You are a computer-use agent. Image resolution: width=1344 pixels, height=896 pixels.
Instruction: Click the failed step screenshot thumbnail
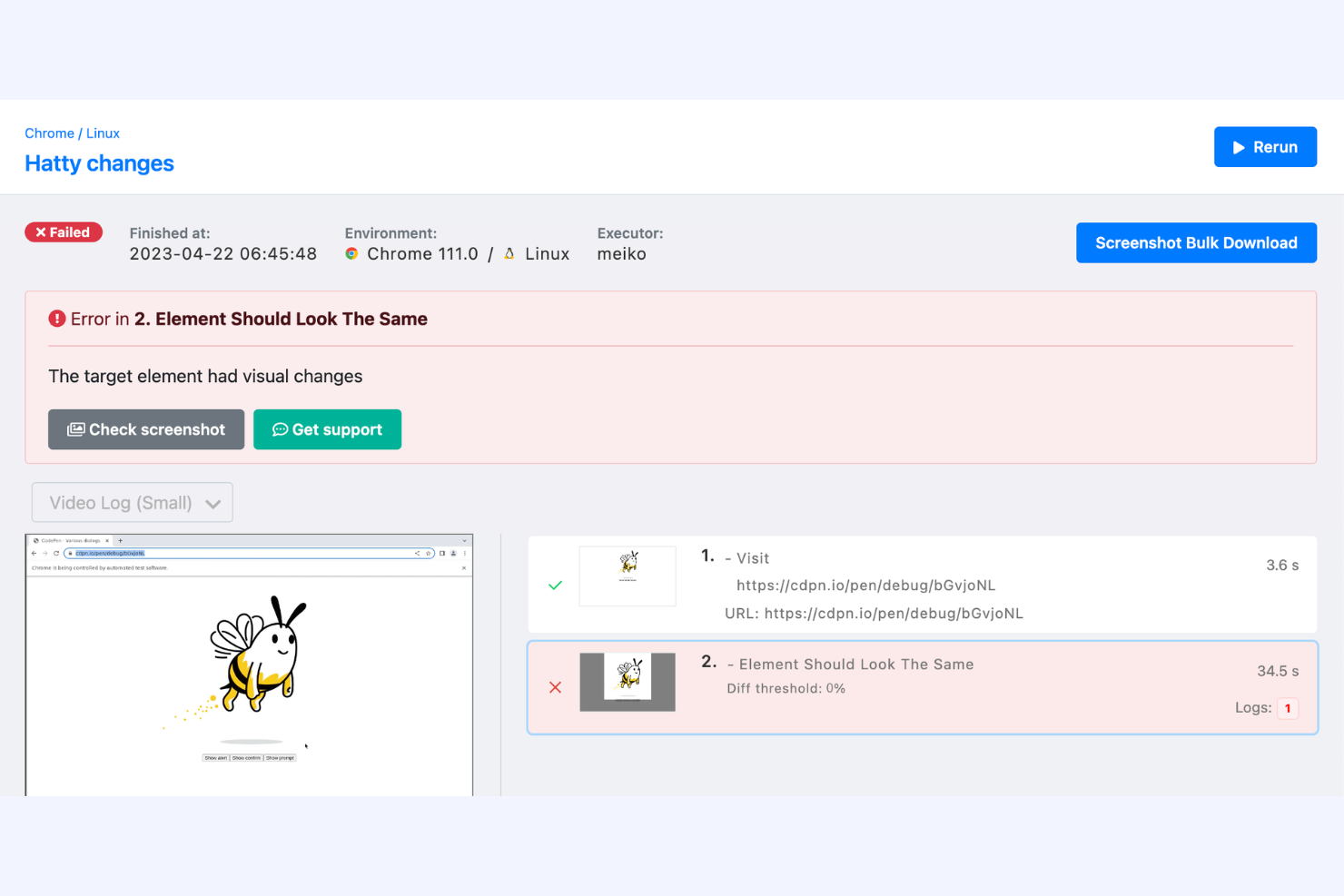point(627,682)
